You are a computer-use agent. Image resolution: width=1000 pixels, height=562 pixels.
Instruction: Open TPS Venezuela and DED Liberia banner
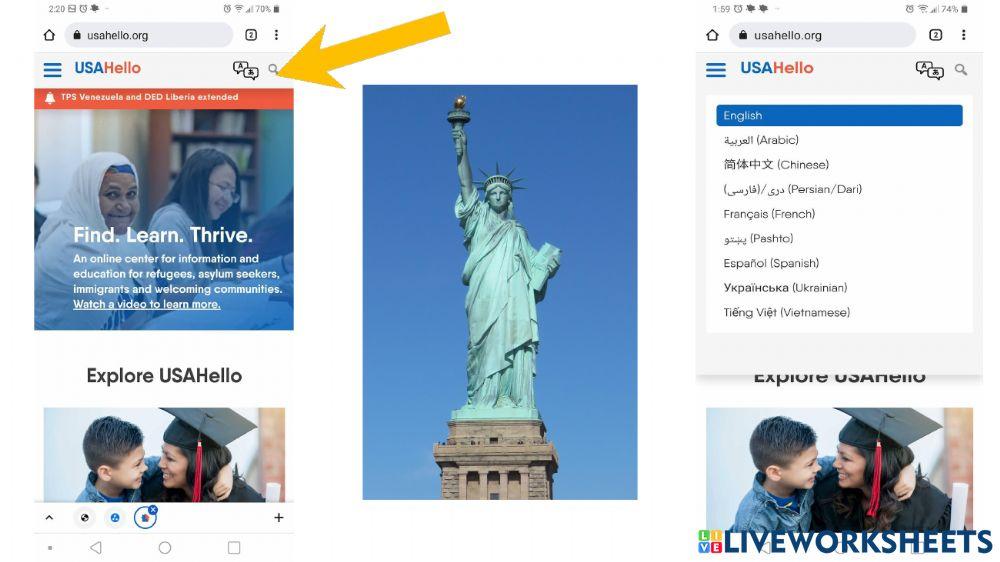164,98
